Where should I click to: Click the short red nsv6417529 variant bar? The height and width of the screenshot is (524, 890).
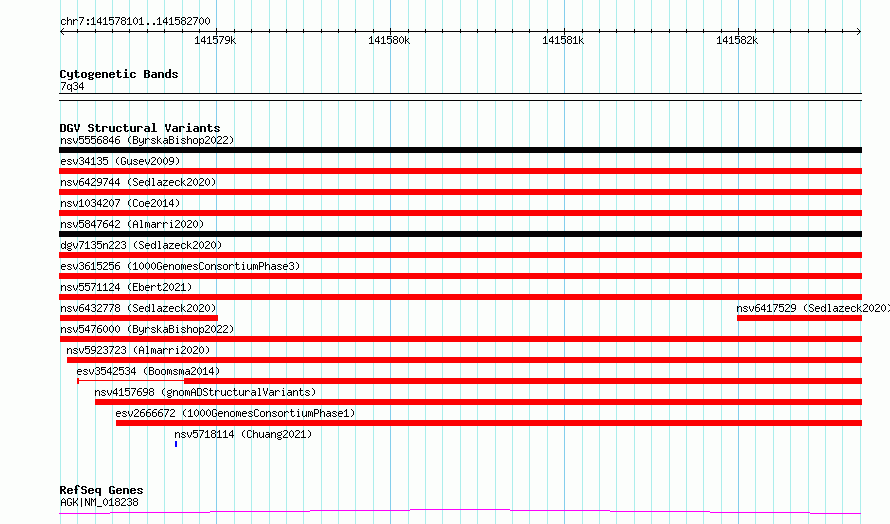(x=799, y=318)
